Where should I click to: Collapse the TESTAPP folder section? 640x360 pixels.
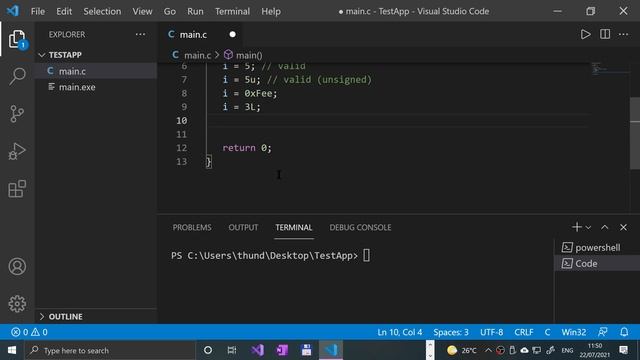pyautogui.click(x=96, y=55)
